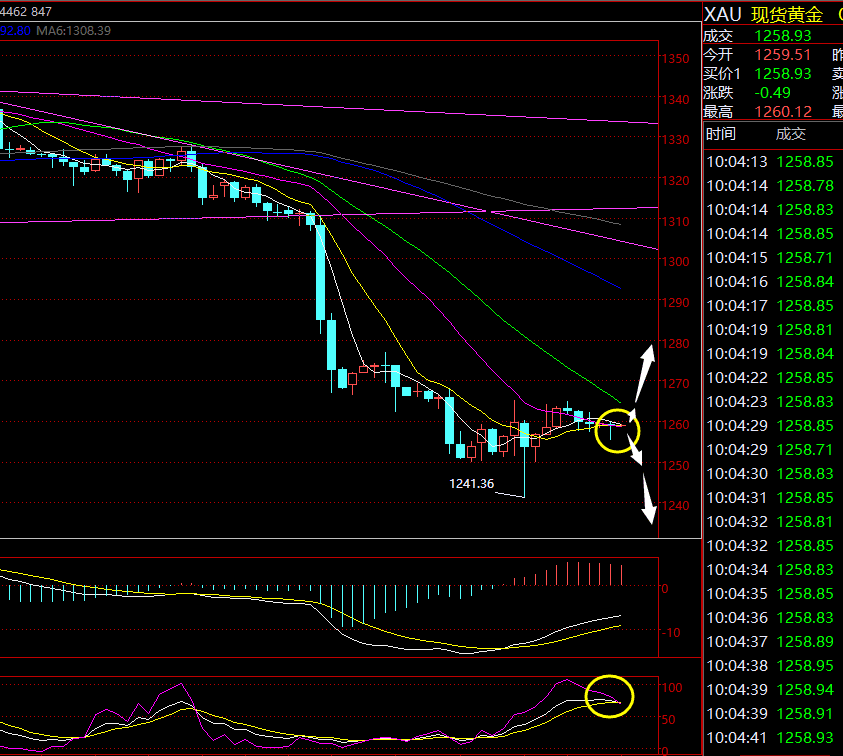843x756 pixels.
Task: Click the 买价1 bid price value
Action: tap(783, 74)
